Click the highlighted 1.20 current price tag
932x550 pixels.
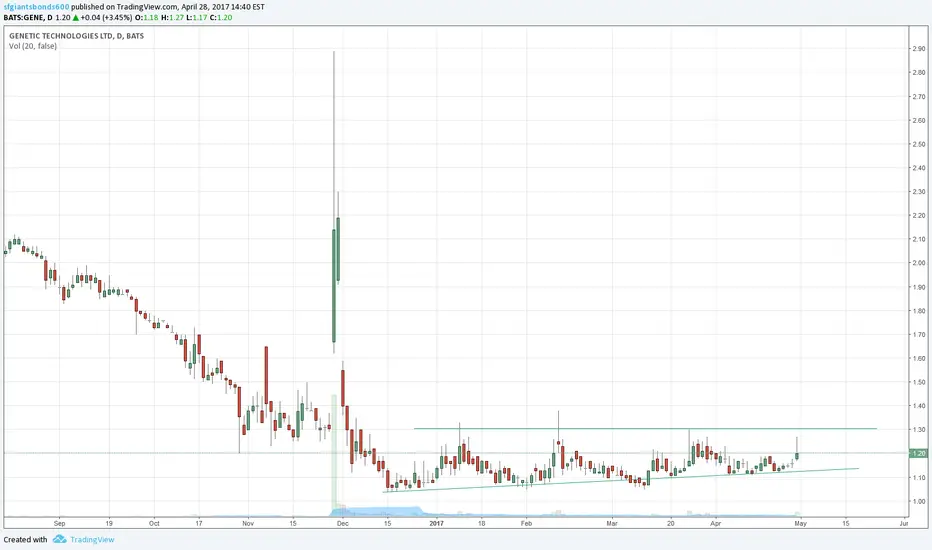pyautogui.click(x=920, y=453)
